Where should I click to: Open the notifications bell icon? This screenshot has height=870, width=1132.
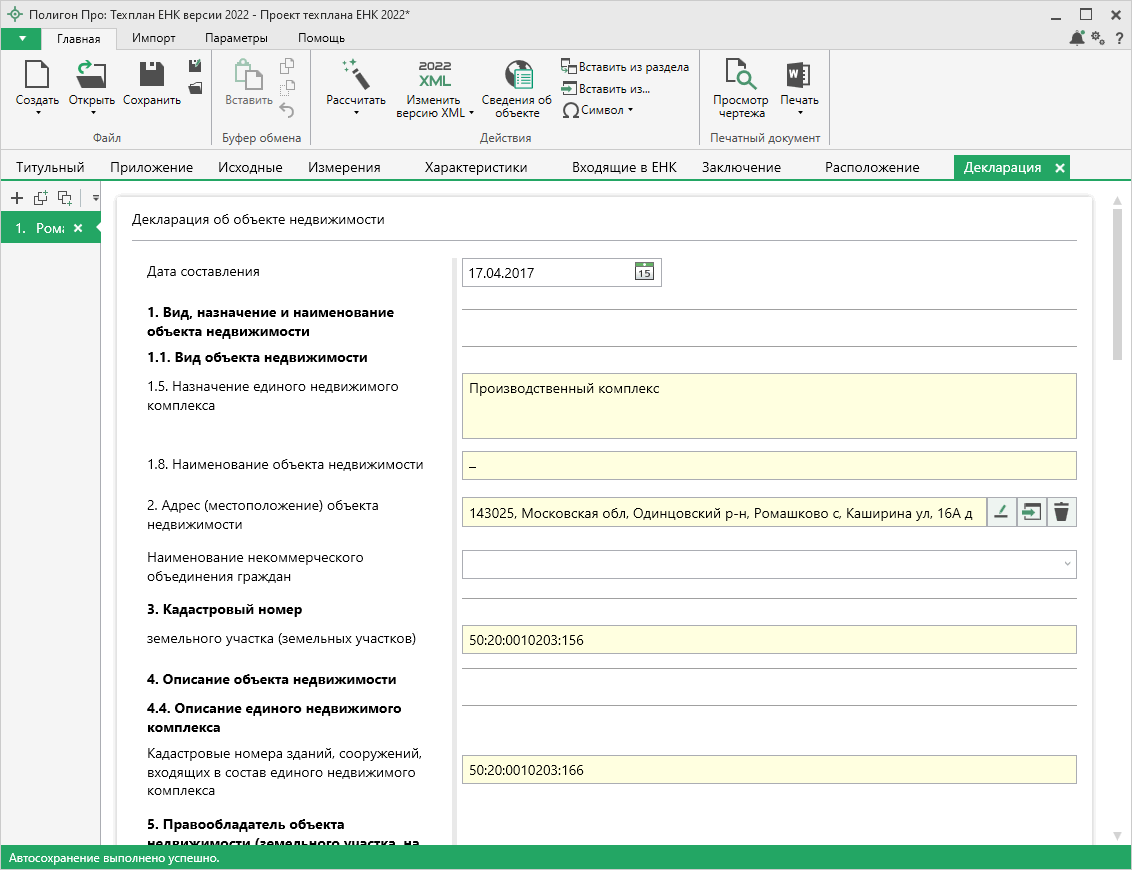(1077, 38)
